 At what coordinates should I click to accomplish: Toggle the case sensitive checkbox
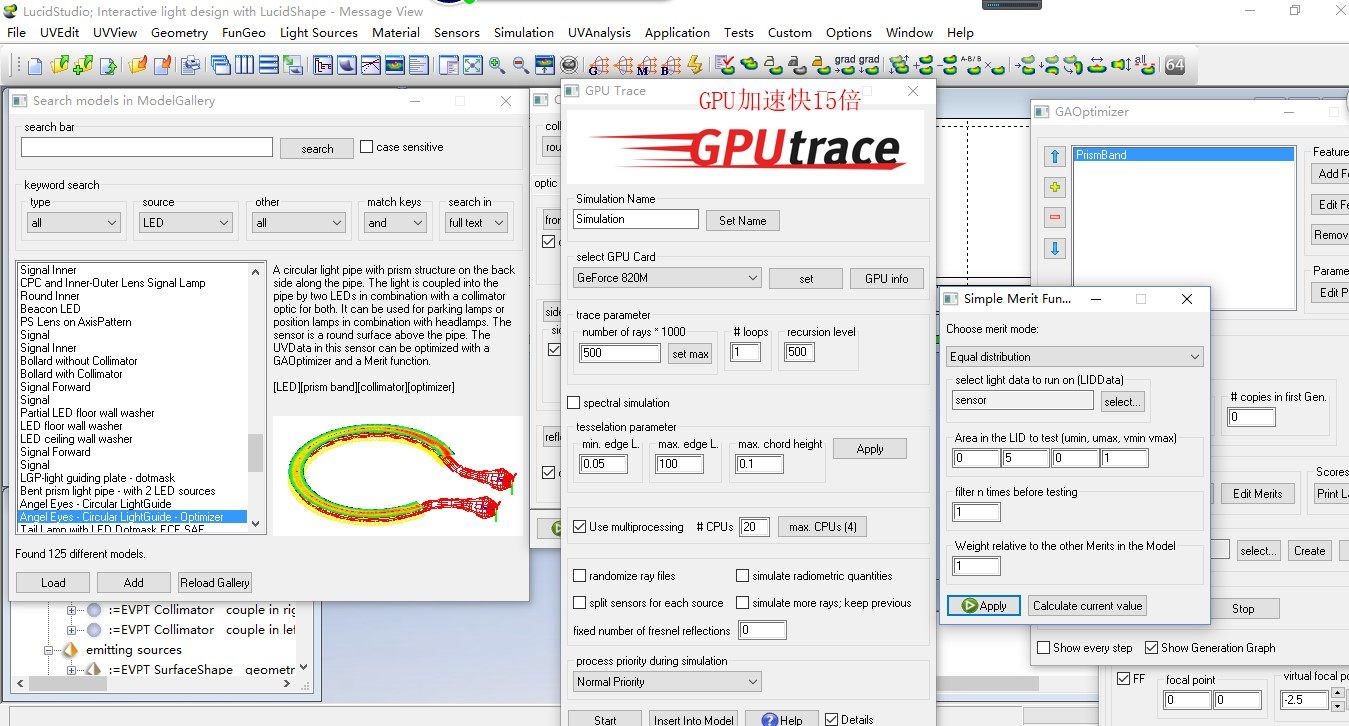pyautogui.click(x=366, y=147)
